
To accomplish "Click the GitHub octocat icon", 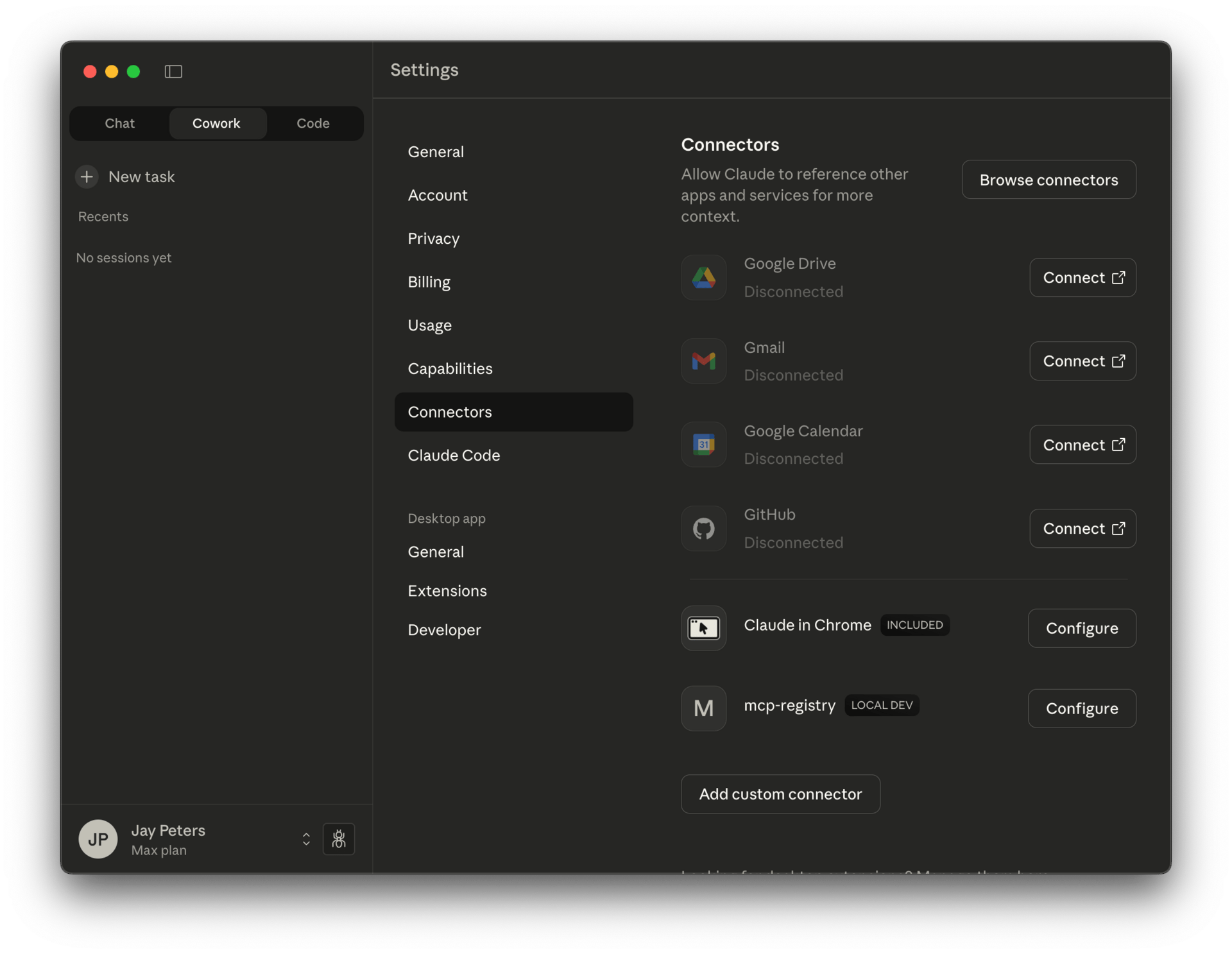I will [703, 529].
